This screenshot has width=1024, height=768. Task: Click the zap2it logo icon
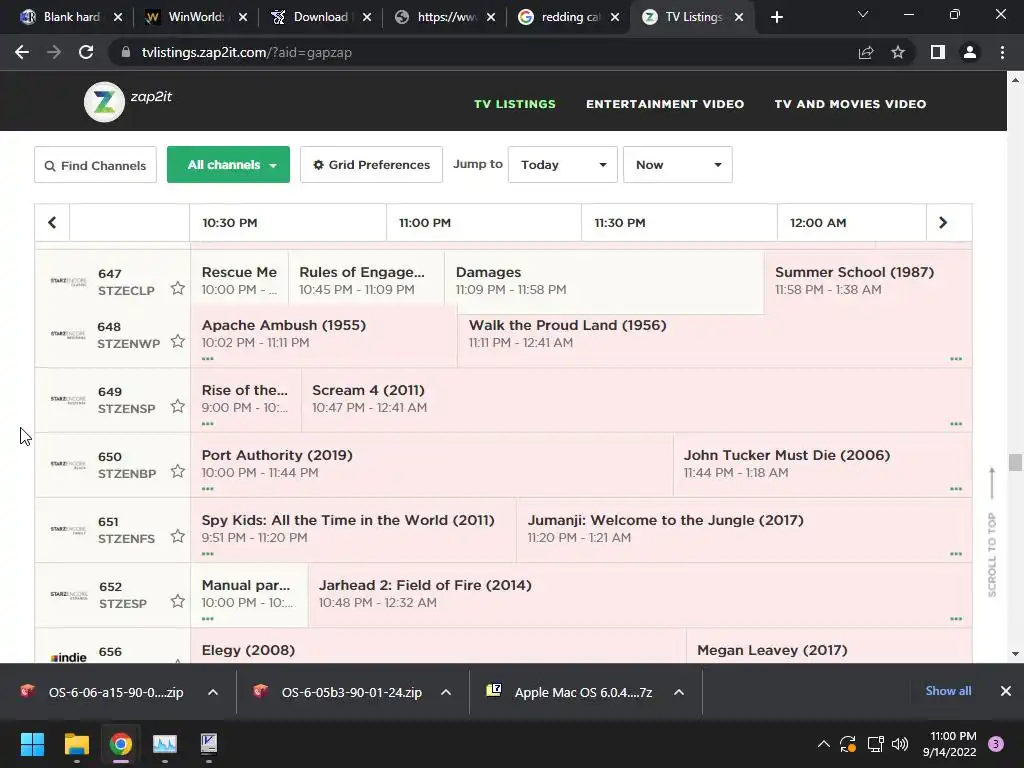click(x=104, y=102)
